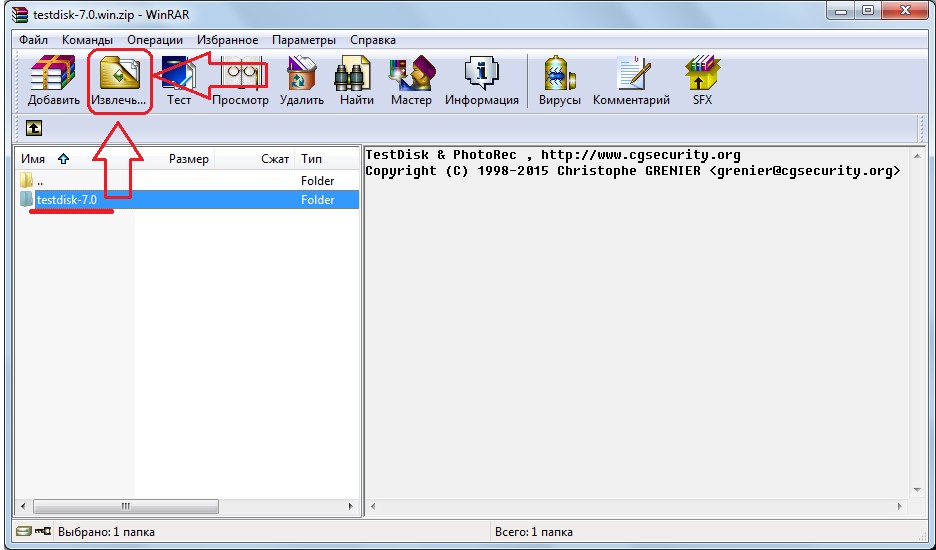Click 'Всего: 1 папка' status text

coord(534,531)
